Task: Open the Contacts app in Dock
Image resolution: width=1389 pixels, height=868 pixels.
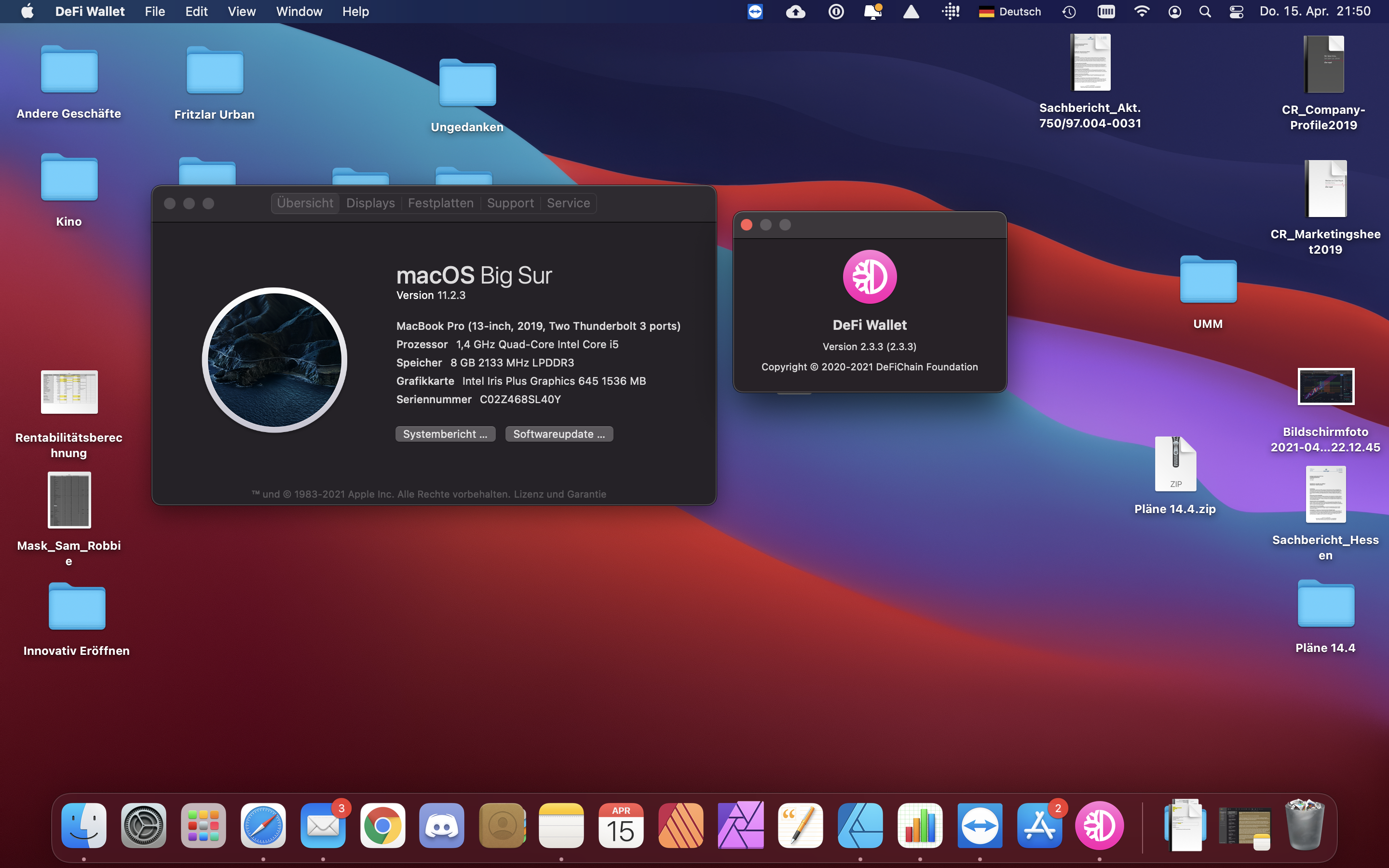Action: (502, 826)
